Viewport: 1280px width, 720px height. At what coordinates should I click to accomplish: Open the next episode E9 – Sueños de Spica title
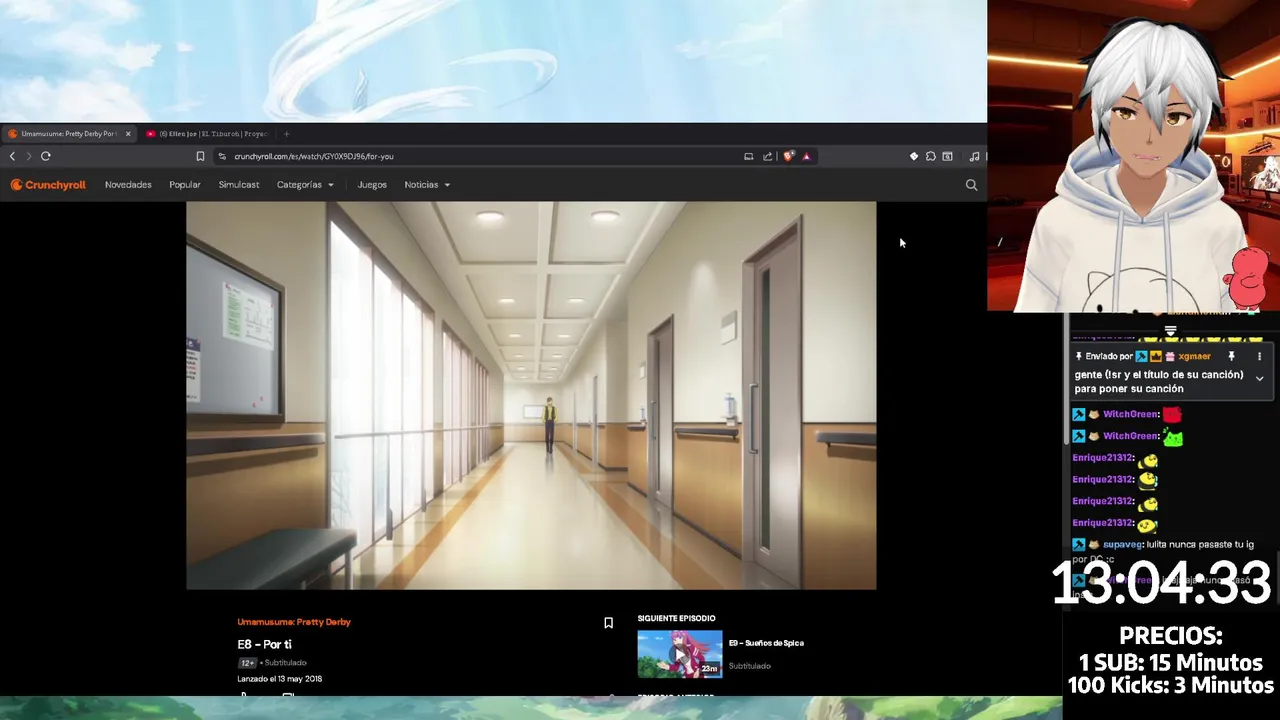click(x=766, y=643)
